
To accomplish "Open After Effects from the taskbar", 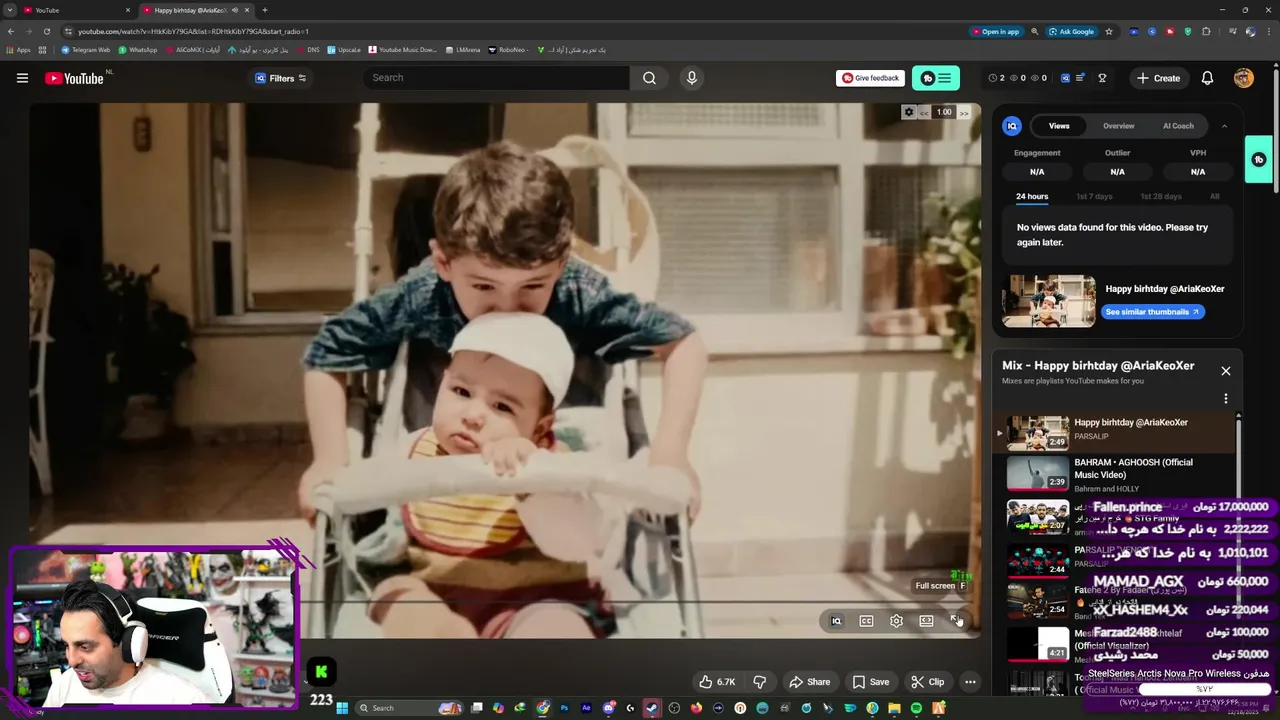I will click(x=586, y=708).
